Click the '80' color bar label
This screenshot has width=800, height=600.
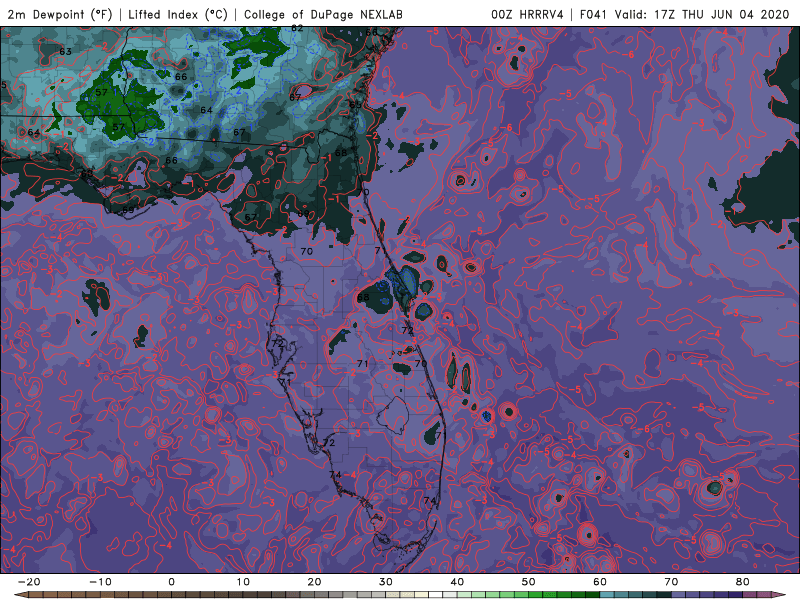pyautogui.click(x=743, y=582)
